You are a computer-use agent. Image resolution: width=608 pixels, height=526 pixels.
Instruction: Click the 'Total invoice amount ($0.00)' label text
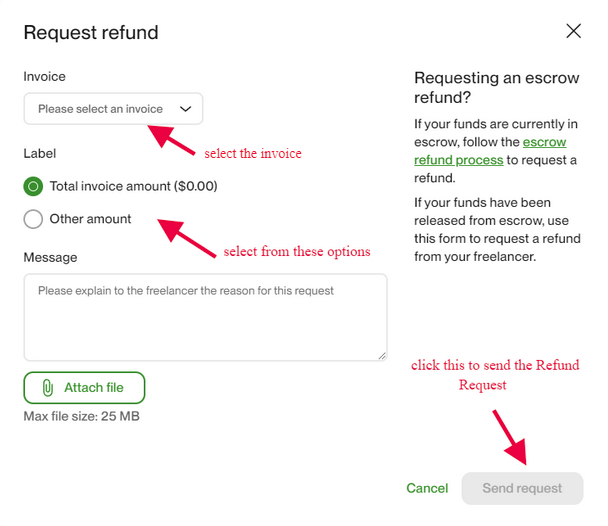pos(133,186)
